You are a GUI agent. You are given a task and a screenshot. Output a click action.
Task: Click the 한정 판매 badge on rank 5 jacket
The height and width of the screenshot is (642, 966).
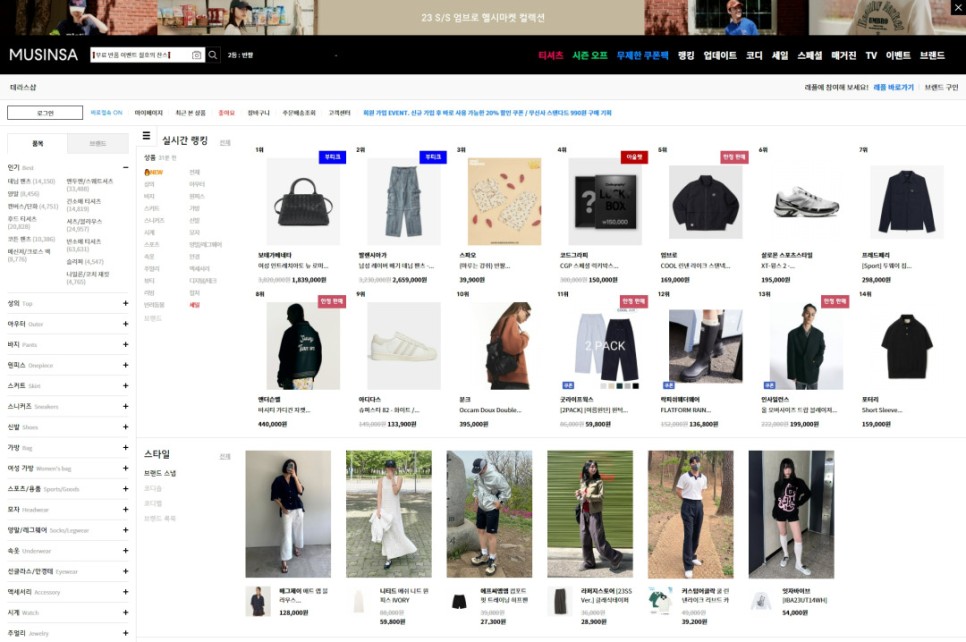[x=734, y=157]
